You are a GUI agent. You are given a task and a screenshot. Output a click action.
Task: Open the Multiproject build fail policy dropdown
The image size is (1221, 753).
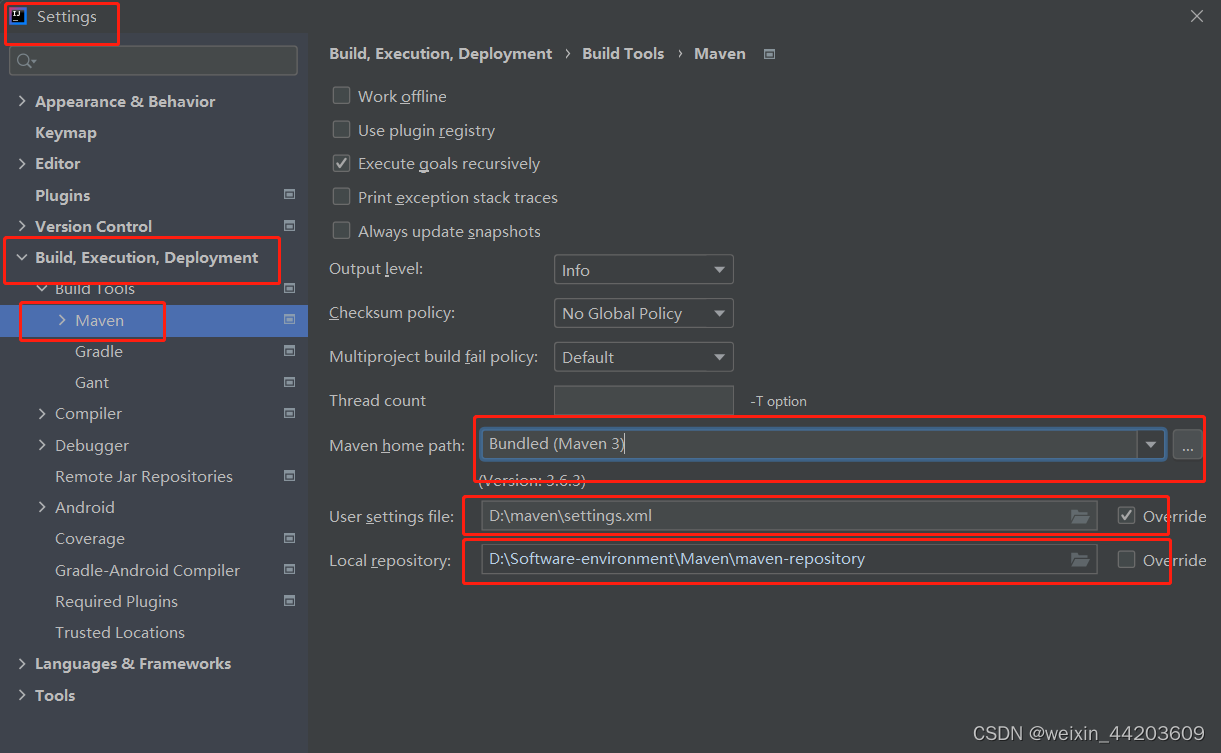click(x=643, y=357)
